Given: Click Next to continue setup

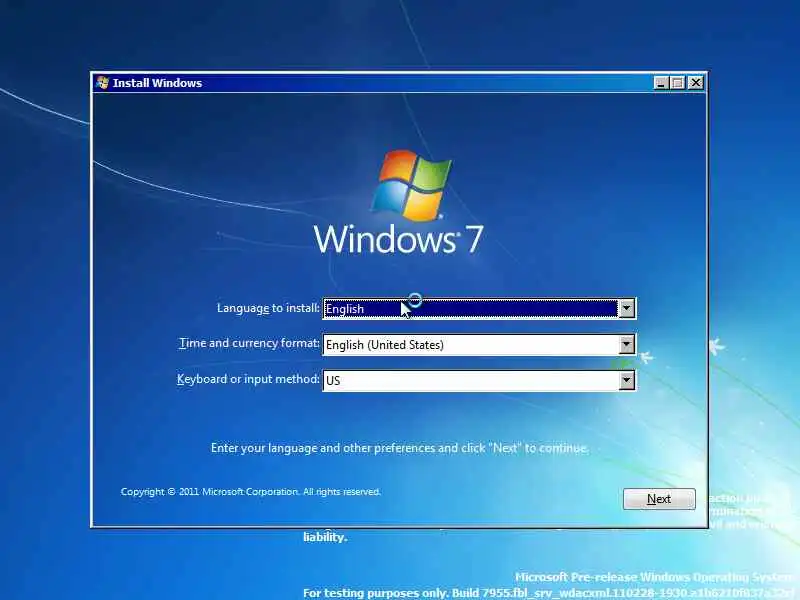Looking at the screenshot, I should pos(659,498).
